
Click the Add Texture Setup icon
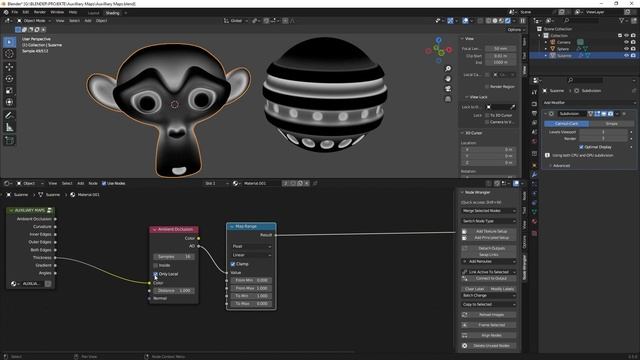click(464, 231)
